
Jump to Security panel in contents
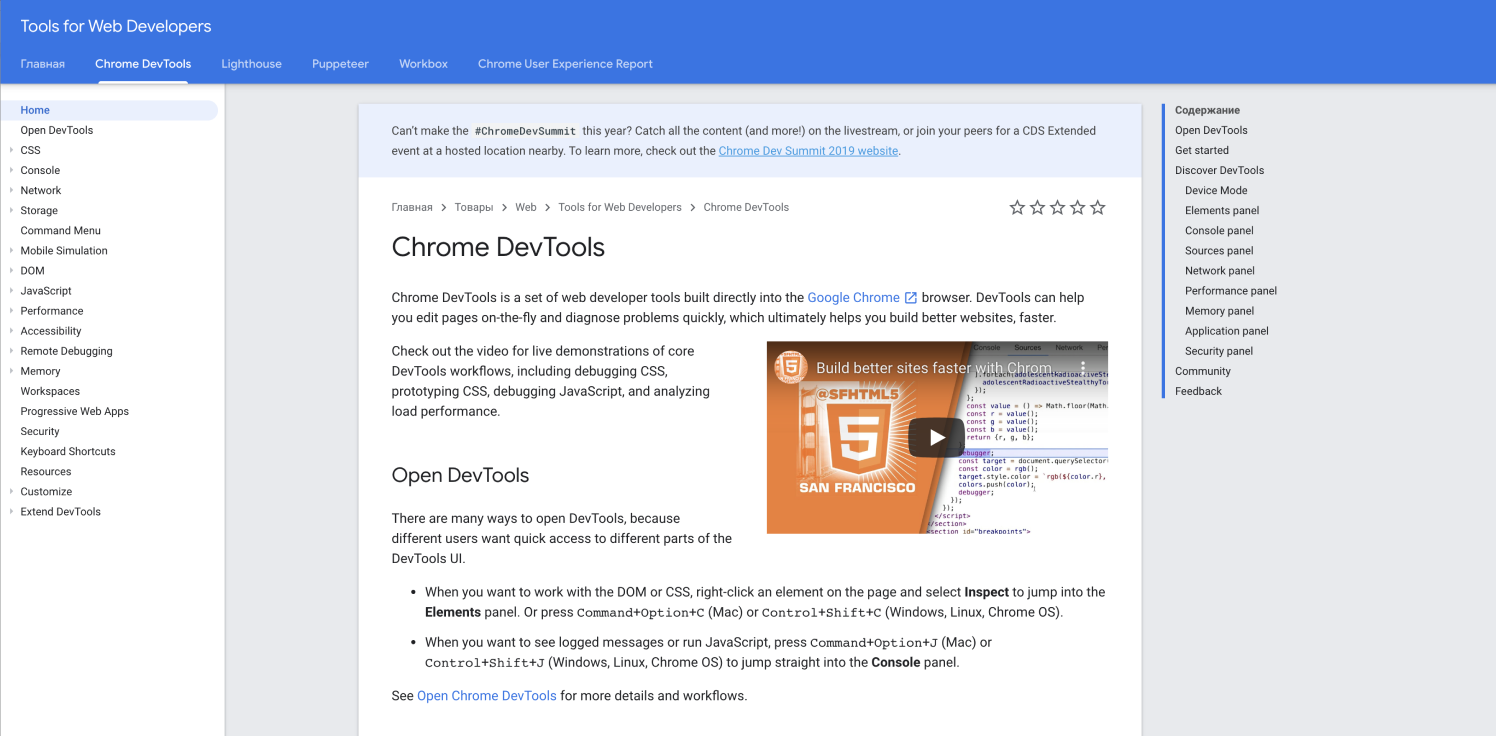(1219, 350)
